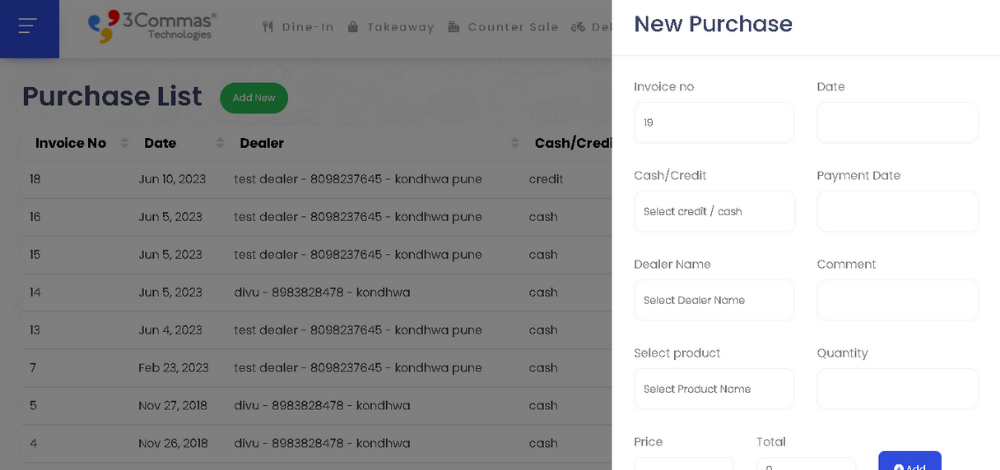Click the Payment Date input
The image size is (1000, 470).
pyautogui.click(x=897, y=212)
